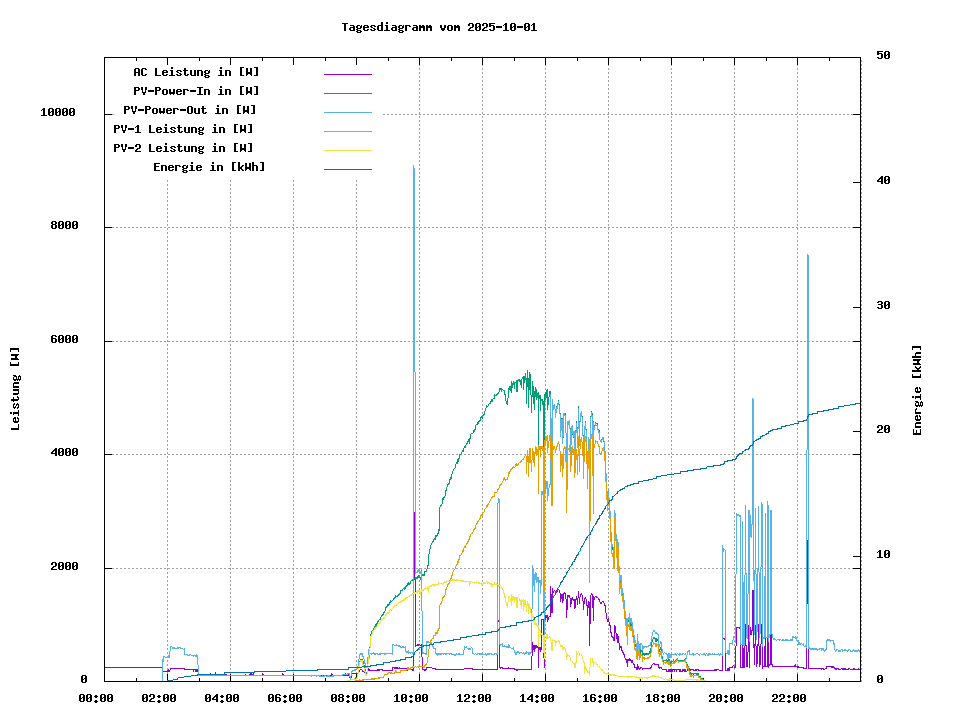The image size is (960, 720).
Task: Click the Energie in [kWh] legend label
Action: click(209, 167)
